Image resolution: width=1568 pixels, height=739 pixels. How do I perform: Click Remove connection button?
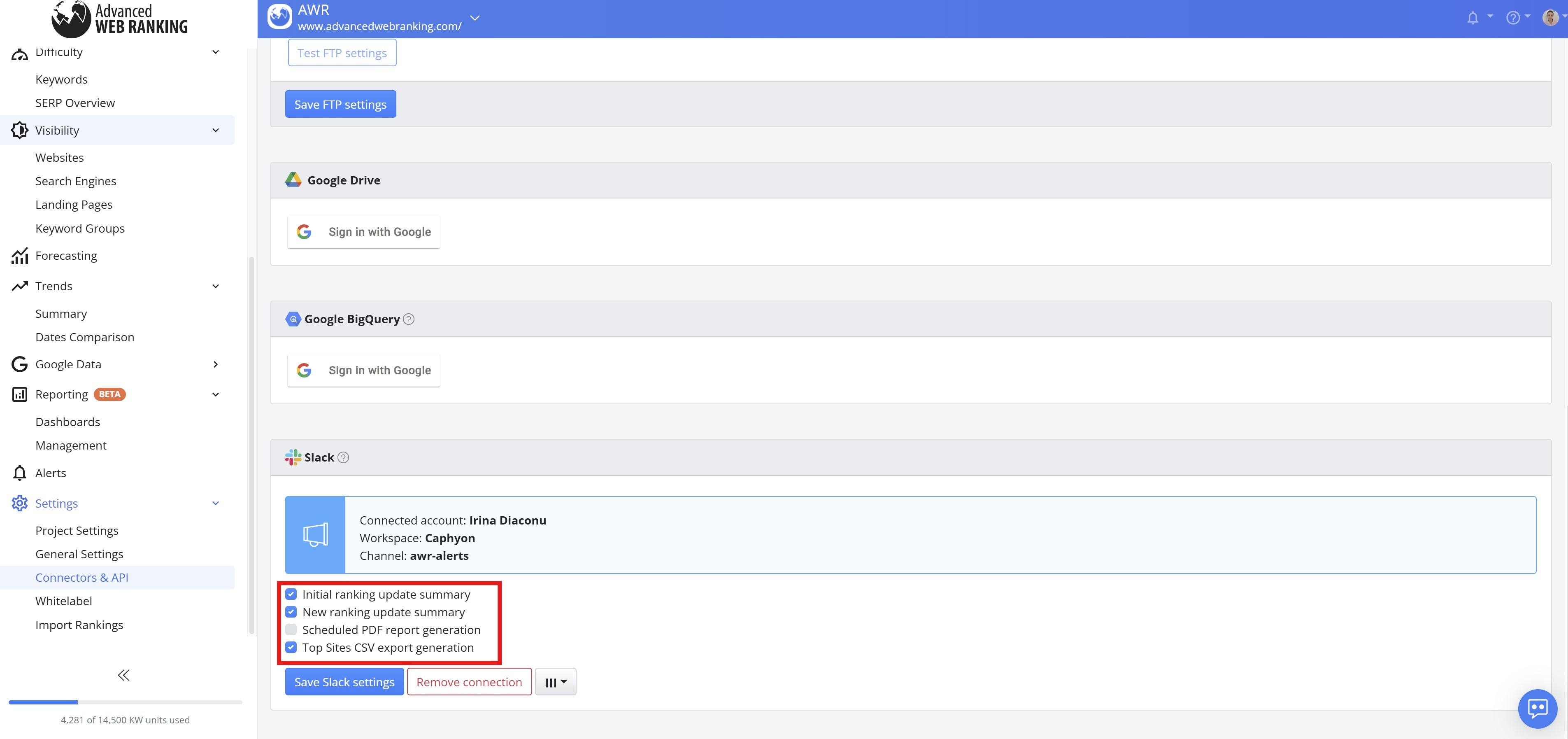pos(469,682)
